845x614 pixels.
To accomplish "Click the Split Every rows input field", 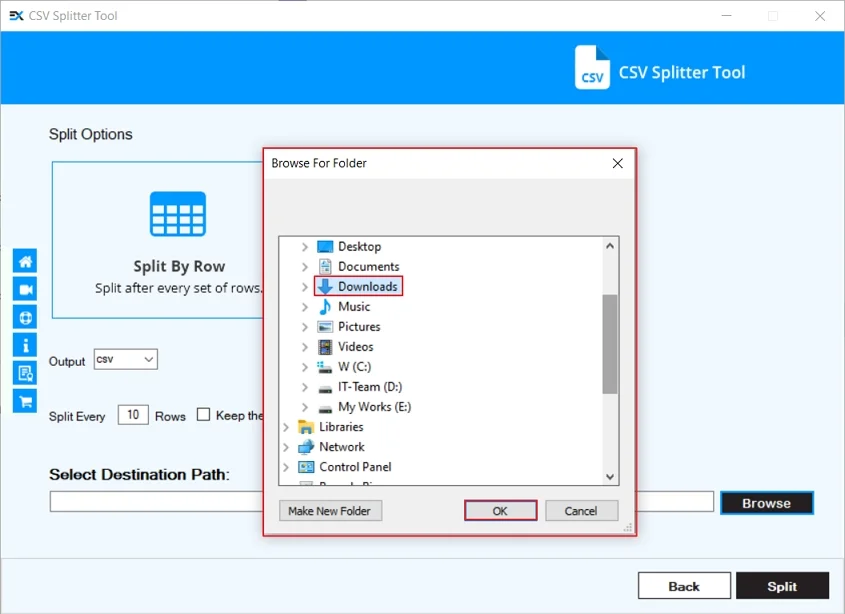I will pos(133,415).
